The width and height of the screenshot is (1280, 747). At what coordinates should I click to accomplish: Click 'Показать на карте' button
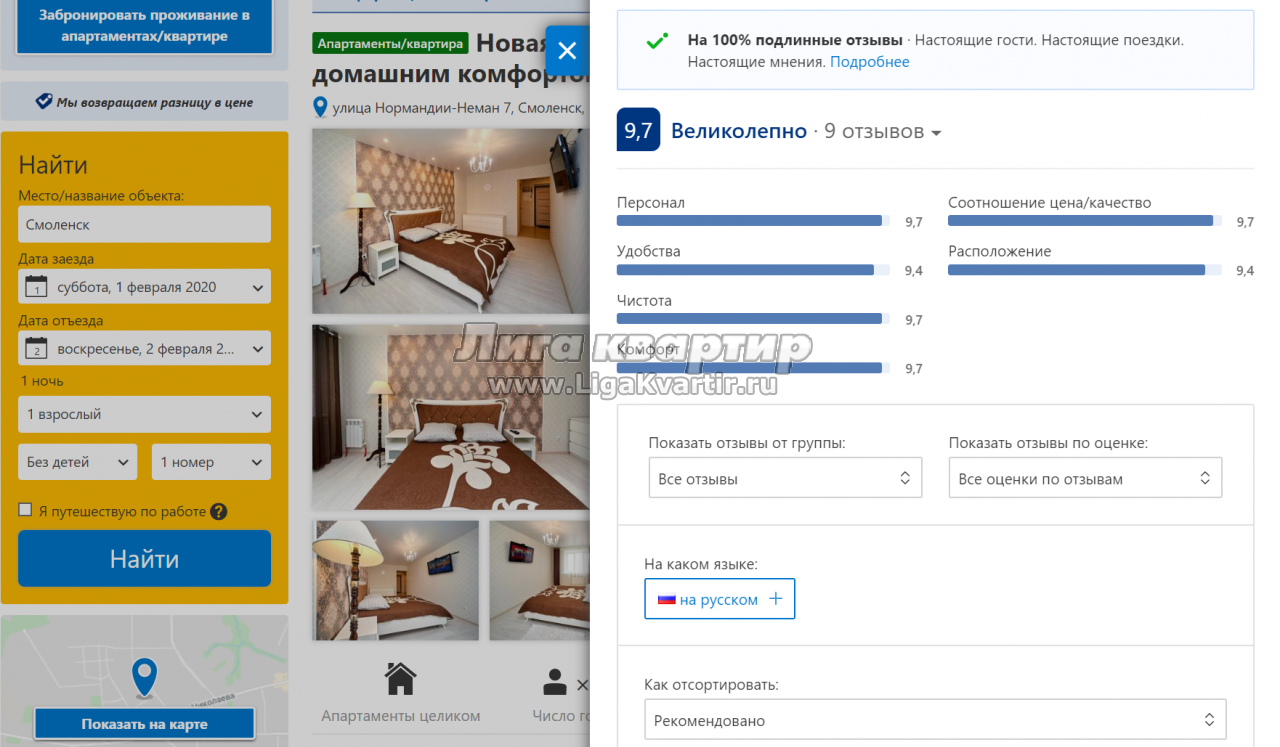coord(145,724)
